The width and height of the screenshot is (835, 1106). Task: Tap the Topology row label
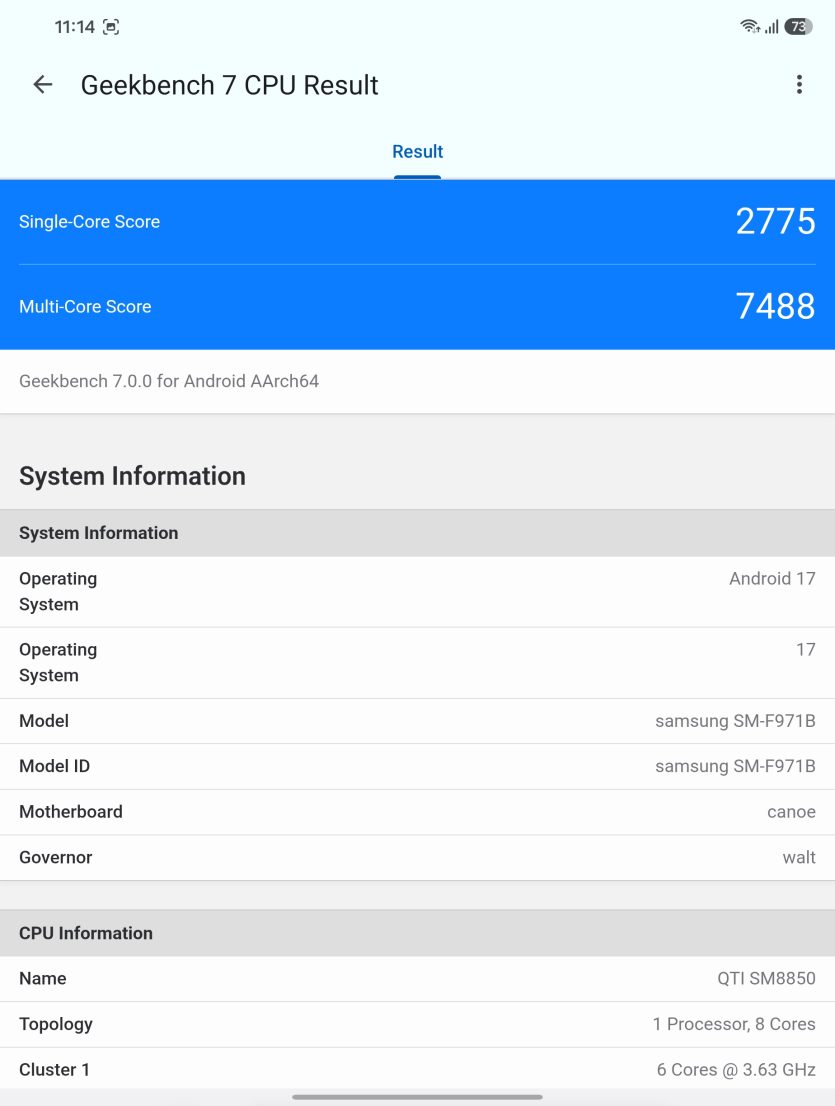tap(56, 1024)
